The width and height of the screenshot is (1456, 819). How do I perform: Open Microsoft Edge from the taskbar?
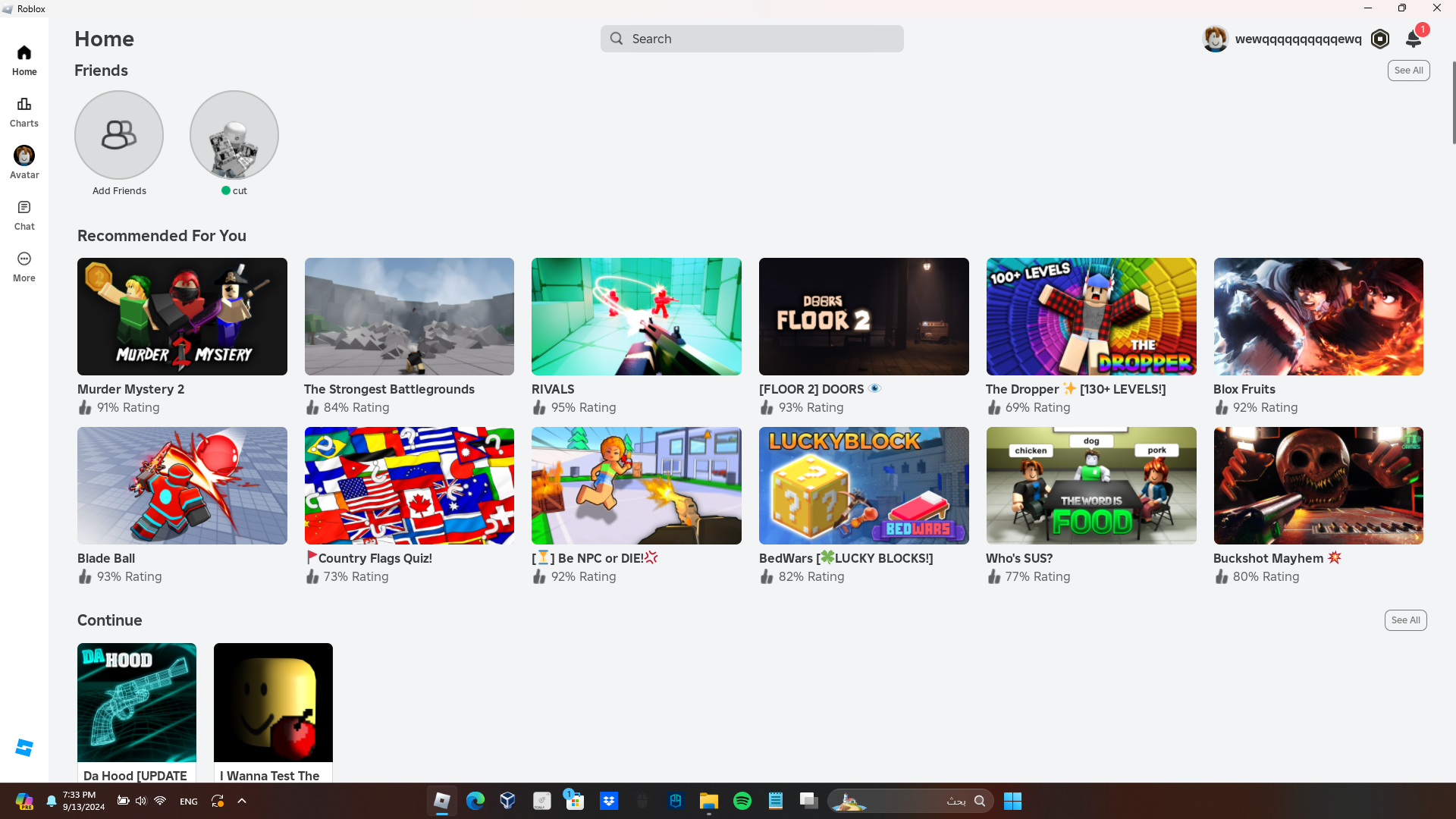pos(475,801)
